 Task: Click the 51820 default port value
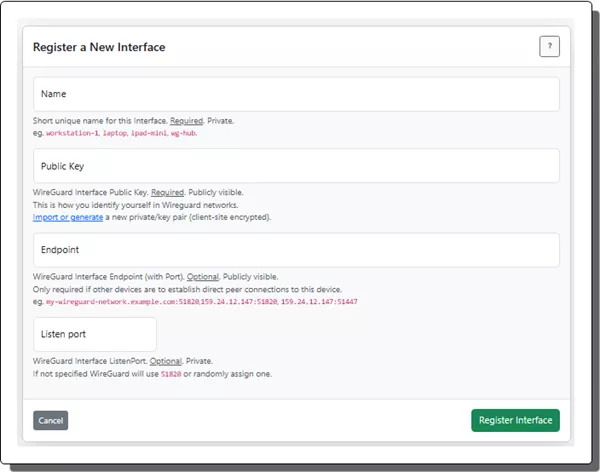pos(171,374)
